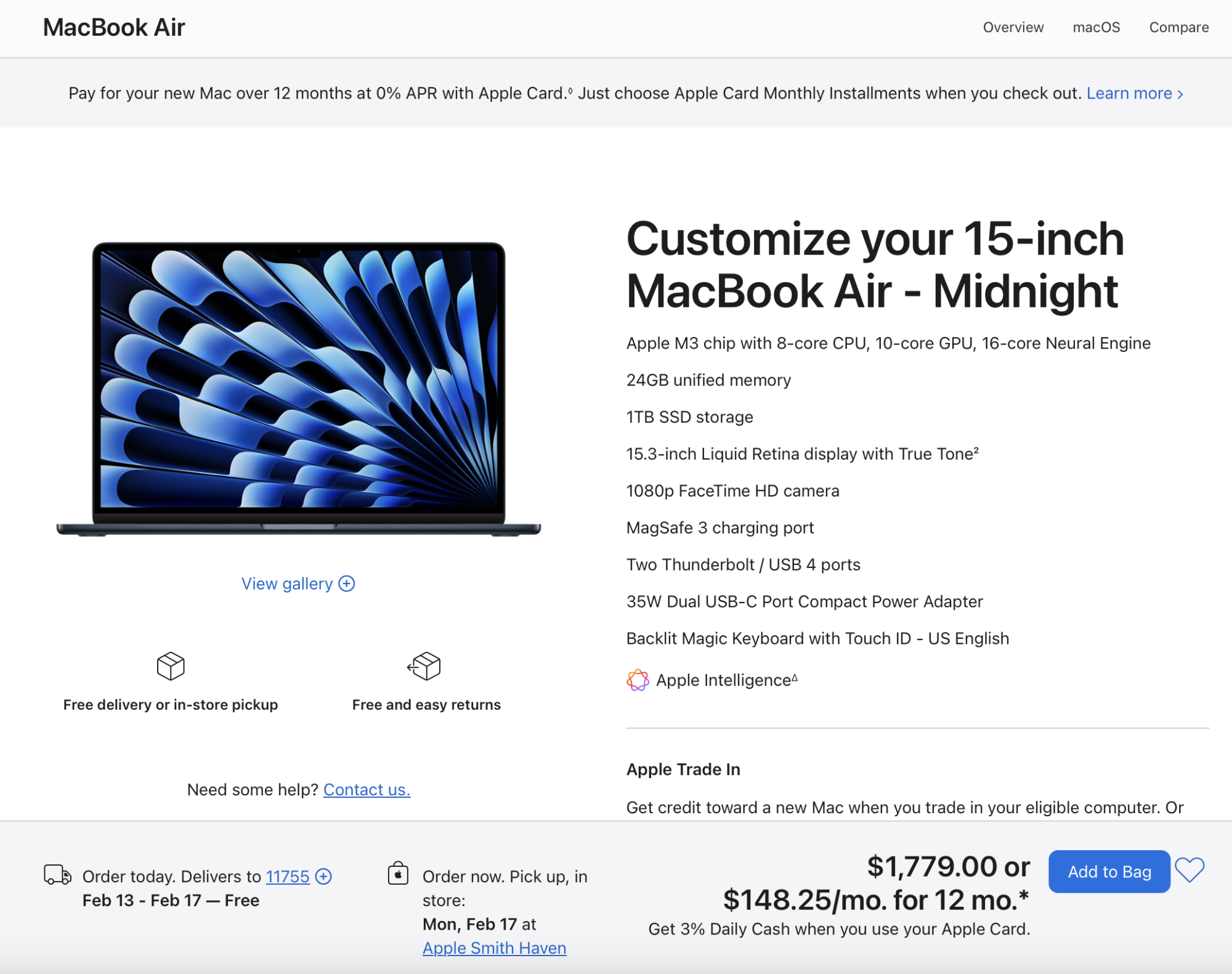
Task: Change delivery zip code 11755
Action: (287, 876)
